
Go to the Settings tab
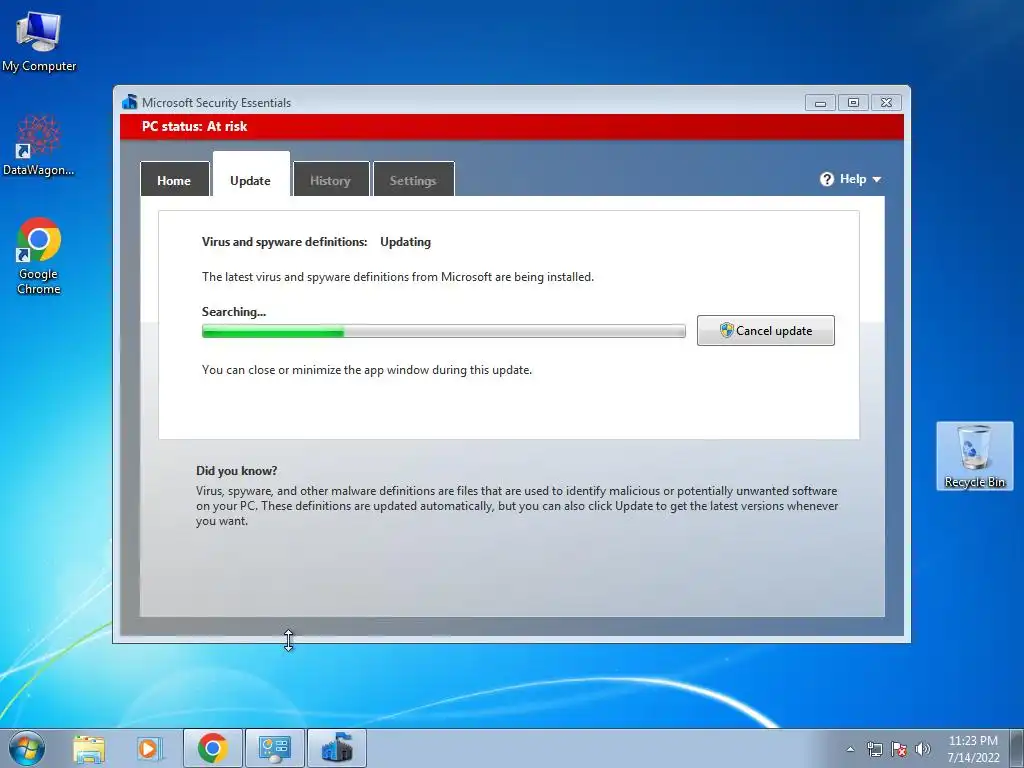413,179
